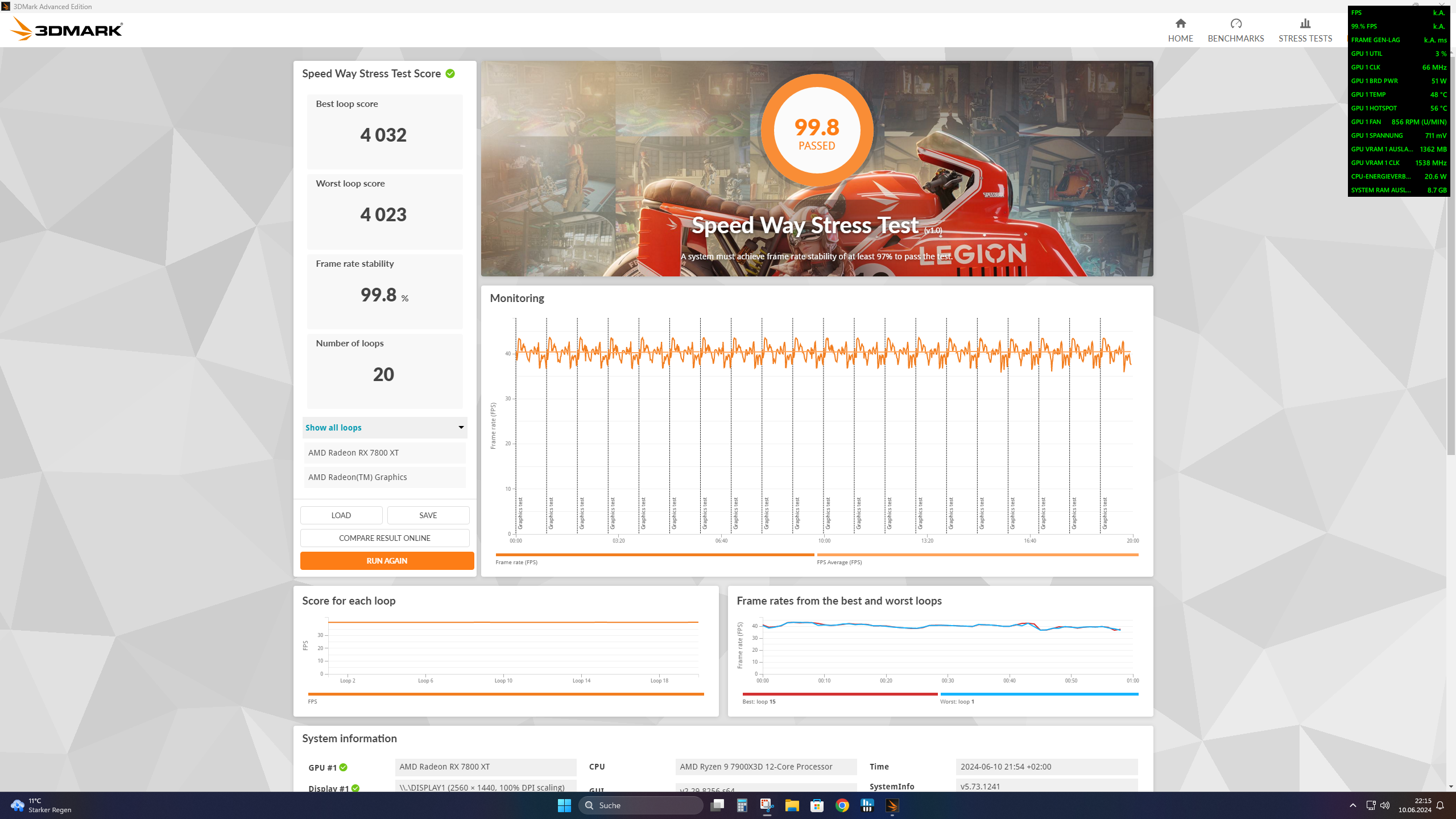Open the Windows Start menu
This screenshot has height=819, width=1456.
(x=564, y=805)
